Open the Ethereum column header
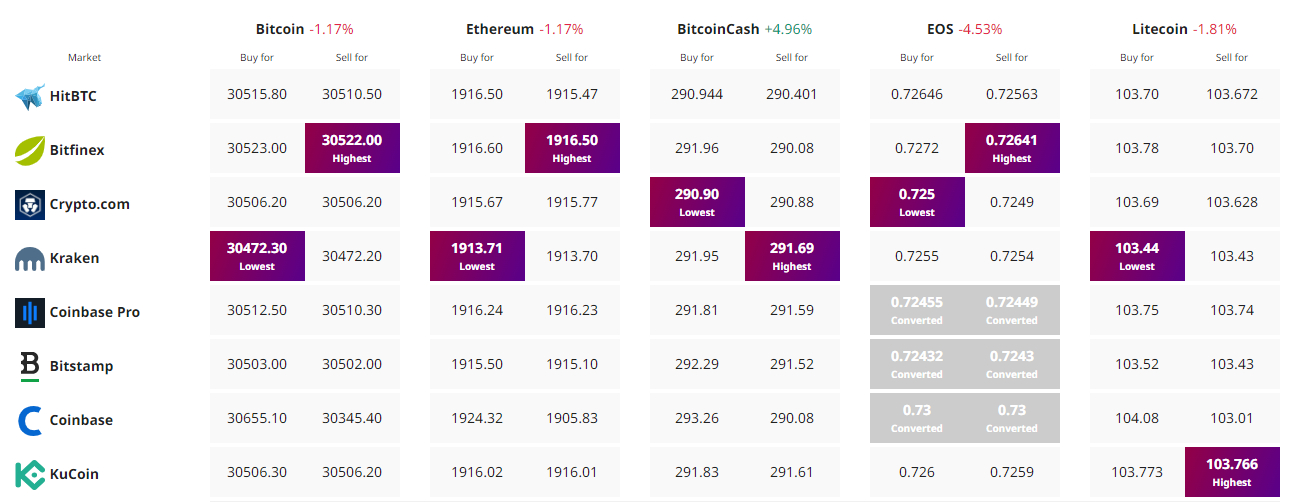 [500, 29]
